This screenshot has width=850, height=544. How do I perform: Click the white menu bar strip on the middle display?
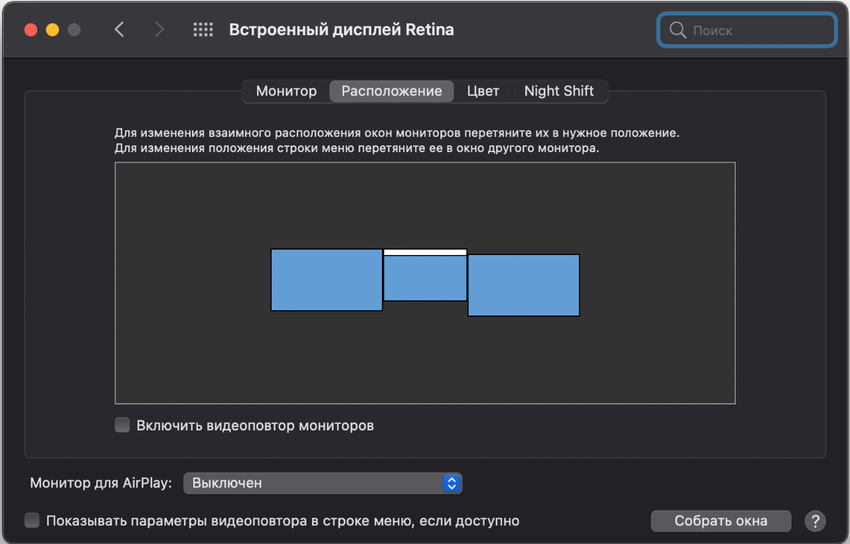point(425,252)
